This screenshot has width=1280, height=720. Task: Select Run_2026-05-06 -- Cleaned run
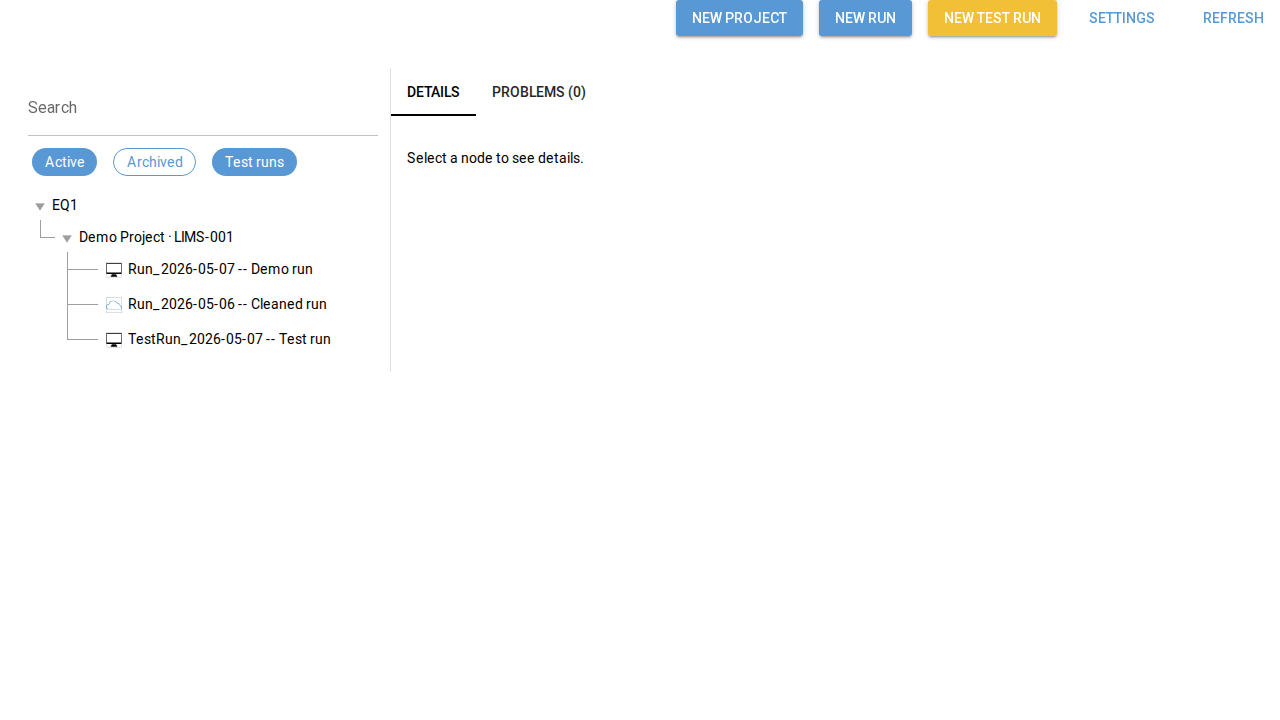coord(227,304)
